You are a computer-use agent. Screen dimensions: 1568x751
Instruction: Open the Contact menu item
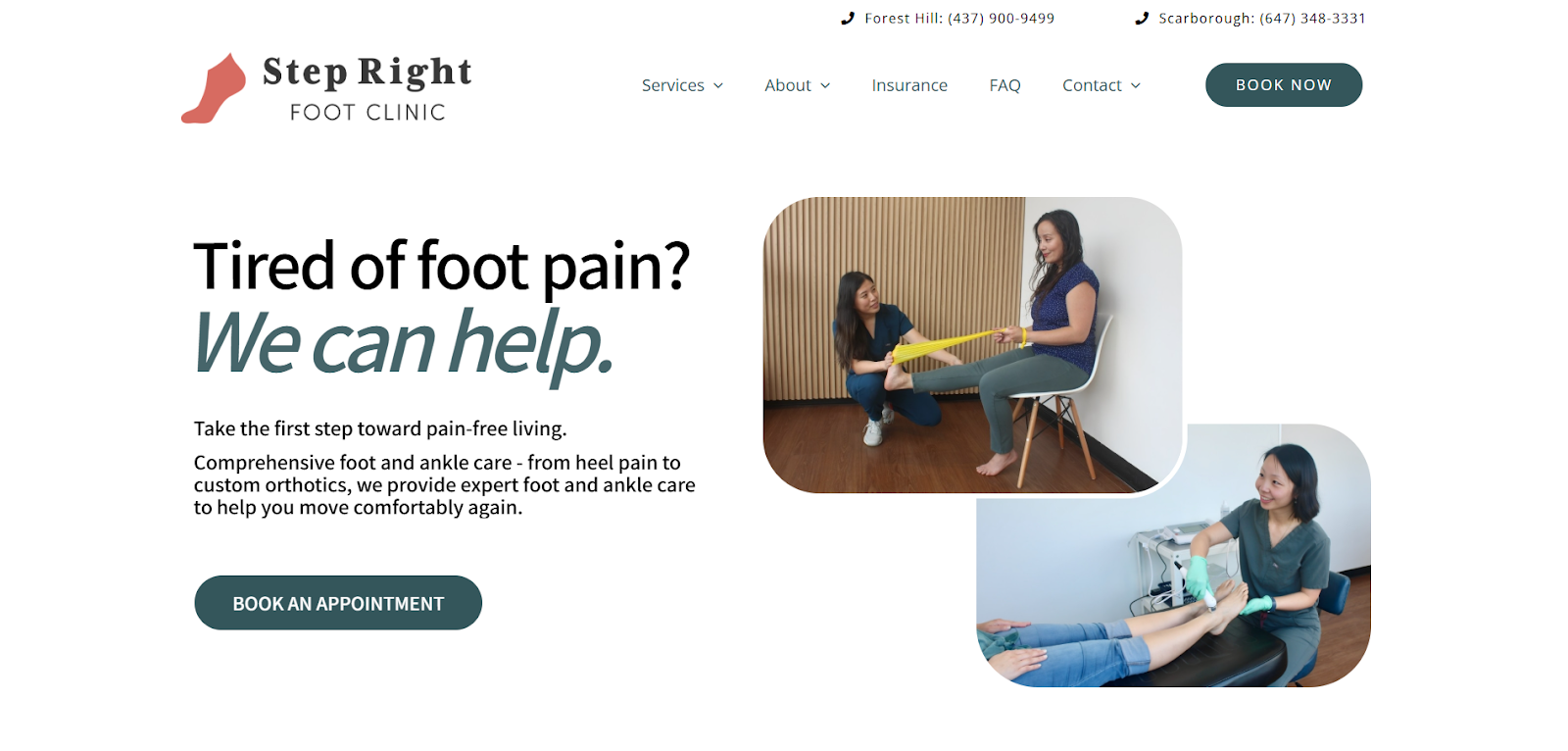tap(1092, 85)
